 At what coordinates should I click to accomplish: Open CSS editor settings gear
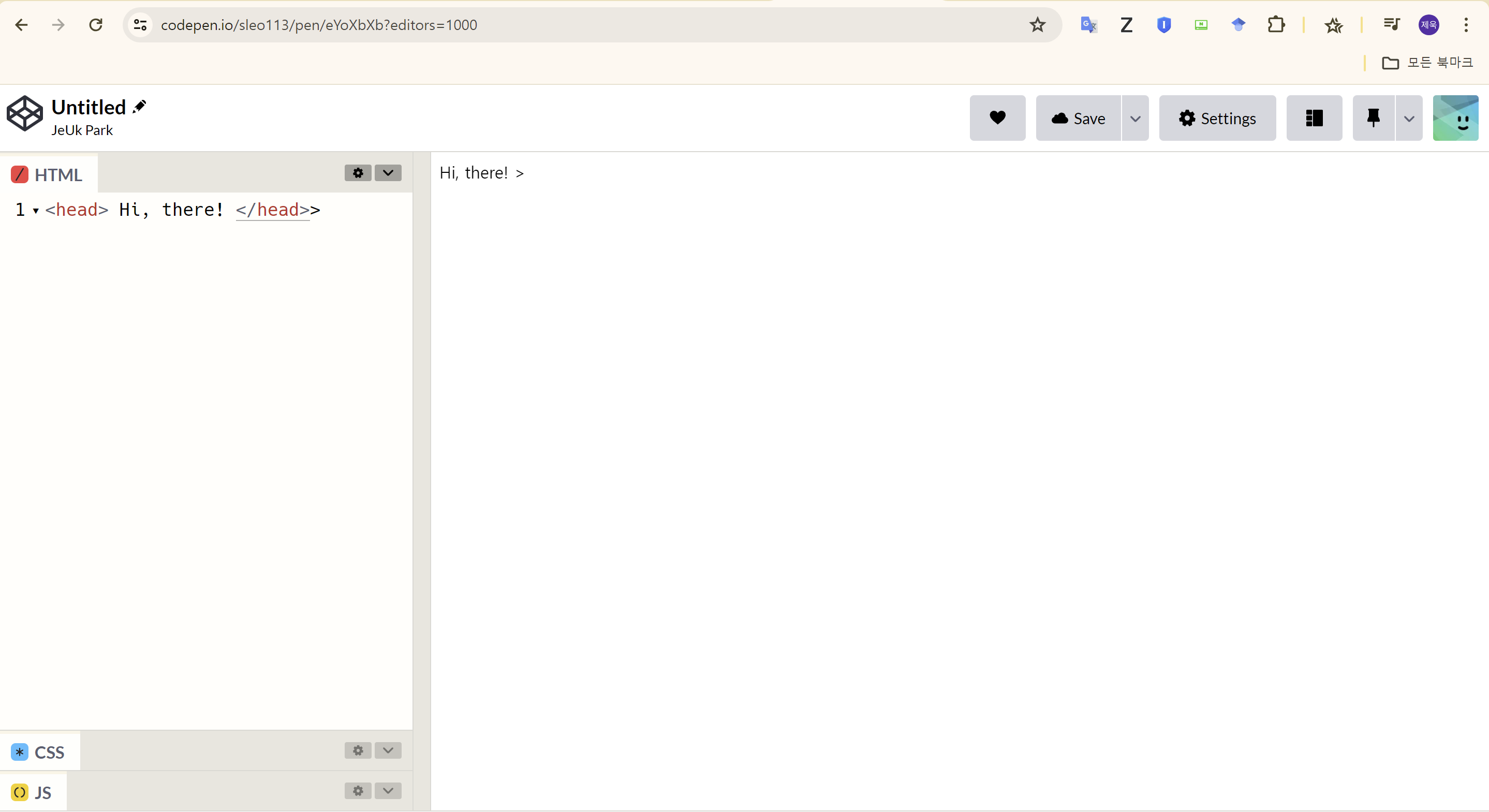(x=358, y=750)
